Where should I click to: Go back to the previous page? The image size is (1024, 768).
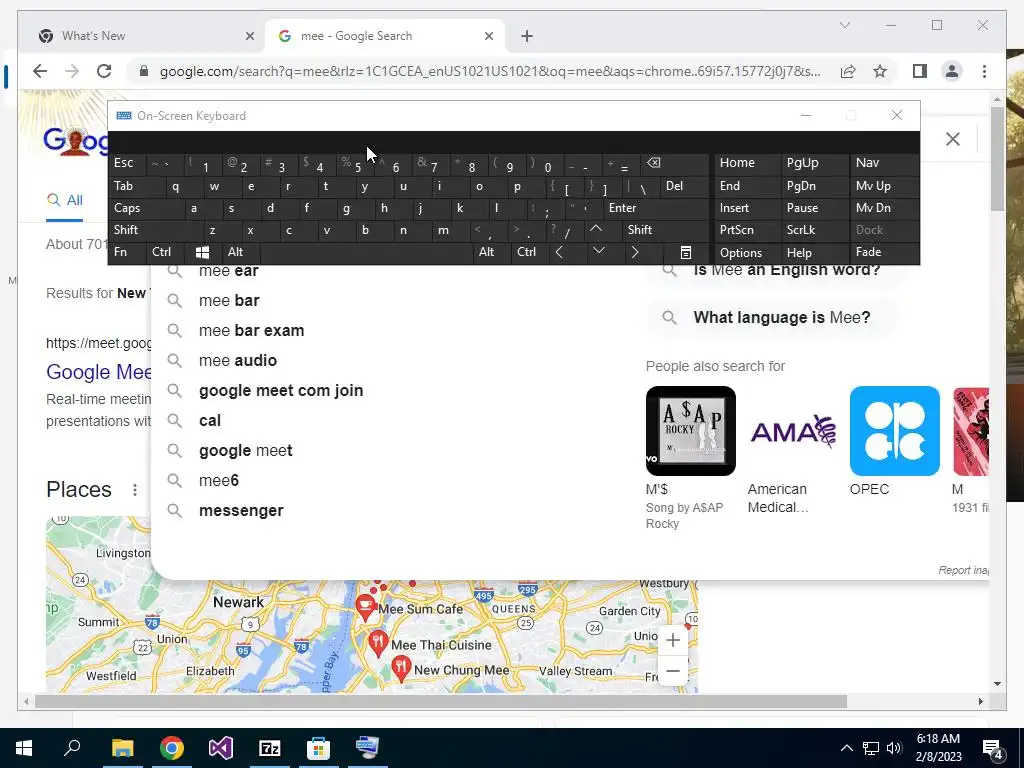[40, 71]
